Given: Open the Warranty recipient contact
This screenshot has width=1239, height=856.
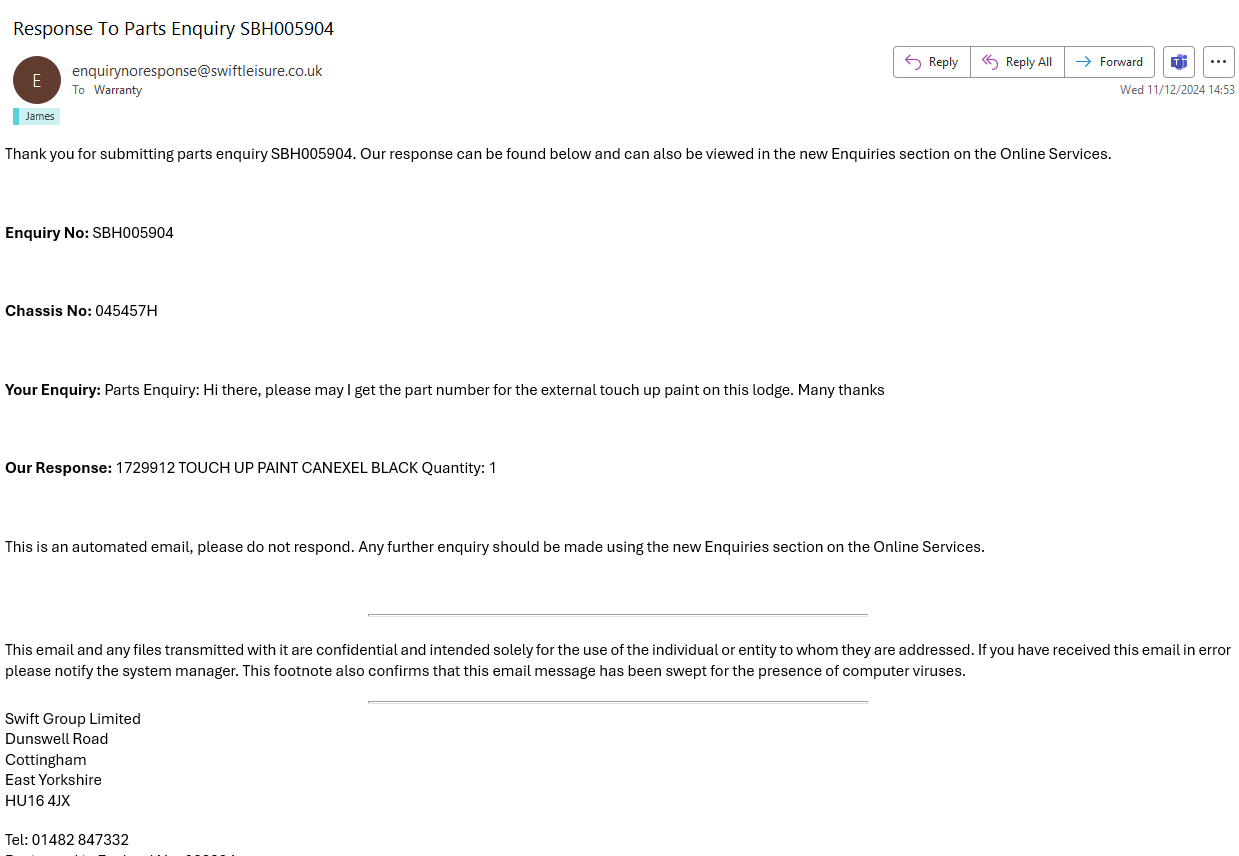Looking at the screenshot, I should (118, 90).
